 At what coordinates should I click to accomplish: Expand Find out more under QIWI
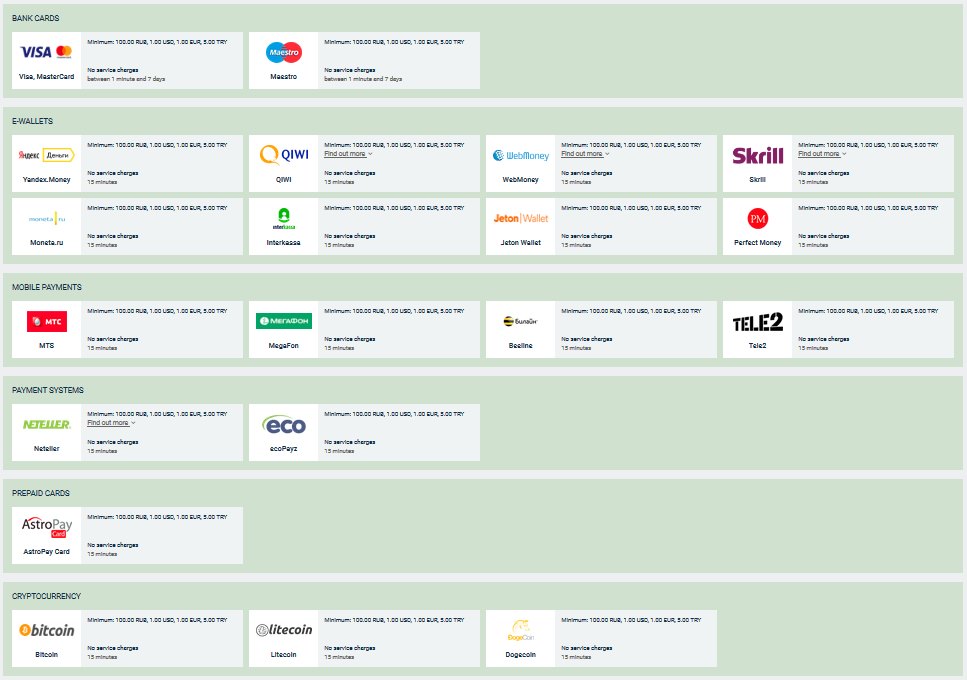(348, 154)
